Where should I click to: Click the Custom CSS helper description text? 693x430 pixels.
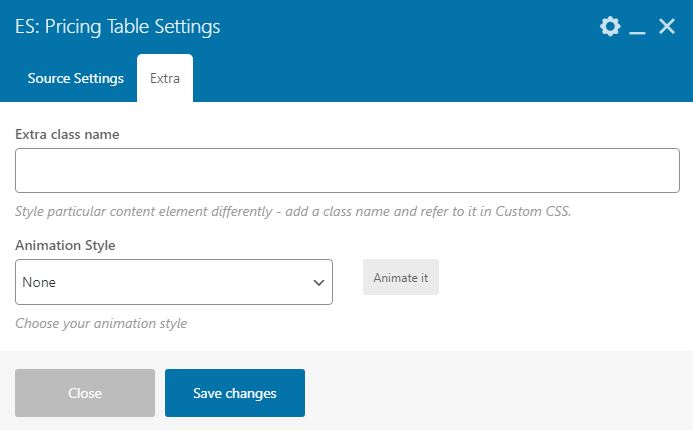click(293, 211)
